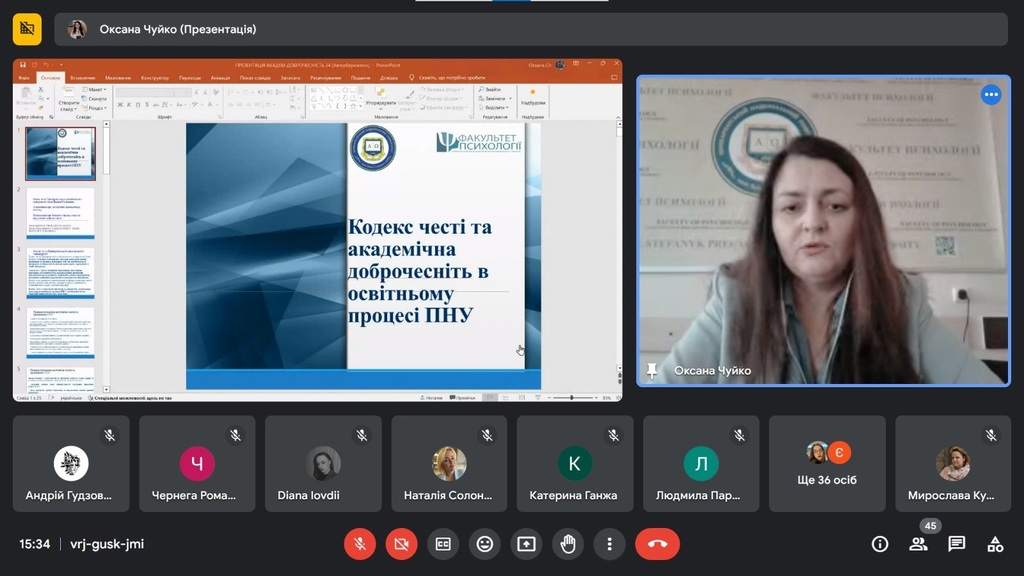
Task: Click the pin icon beside Оксана Чуйко
Action: (652, 371)
